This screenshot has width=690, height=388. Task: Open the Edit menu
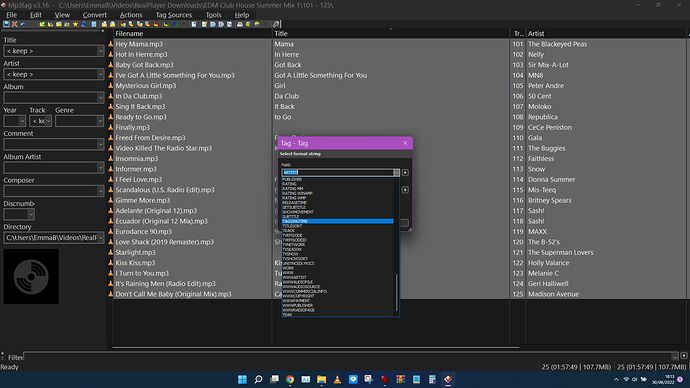(36, 15)
